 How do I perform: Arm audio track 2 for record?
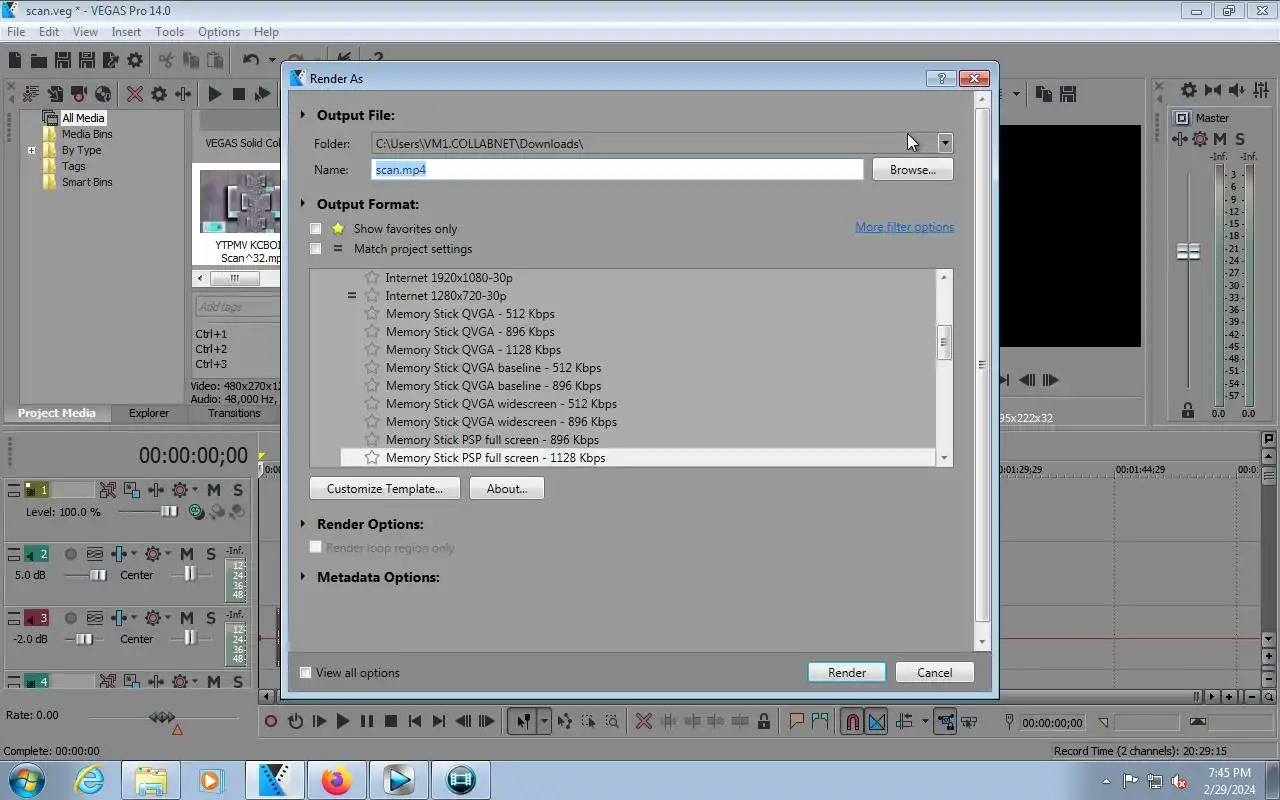coord(71,554)
